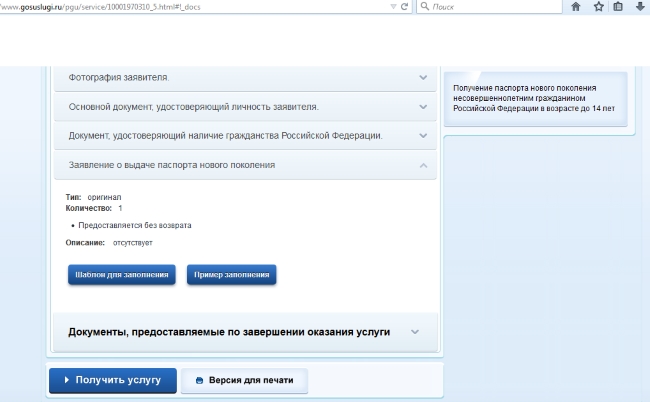Expand Основной документ, удостоверяющий личность section

[424, 106]
